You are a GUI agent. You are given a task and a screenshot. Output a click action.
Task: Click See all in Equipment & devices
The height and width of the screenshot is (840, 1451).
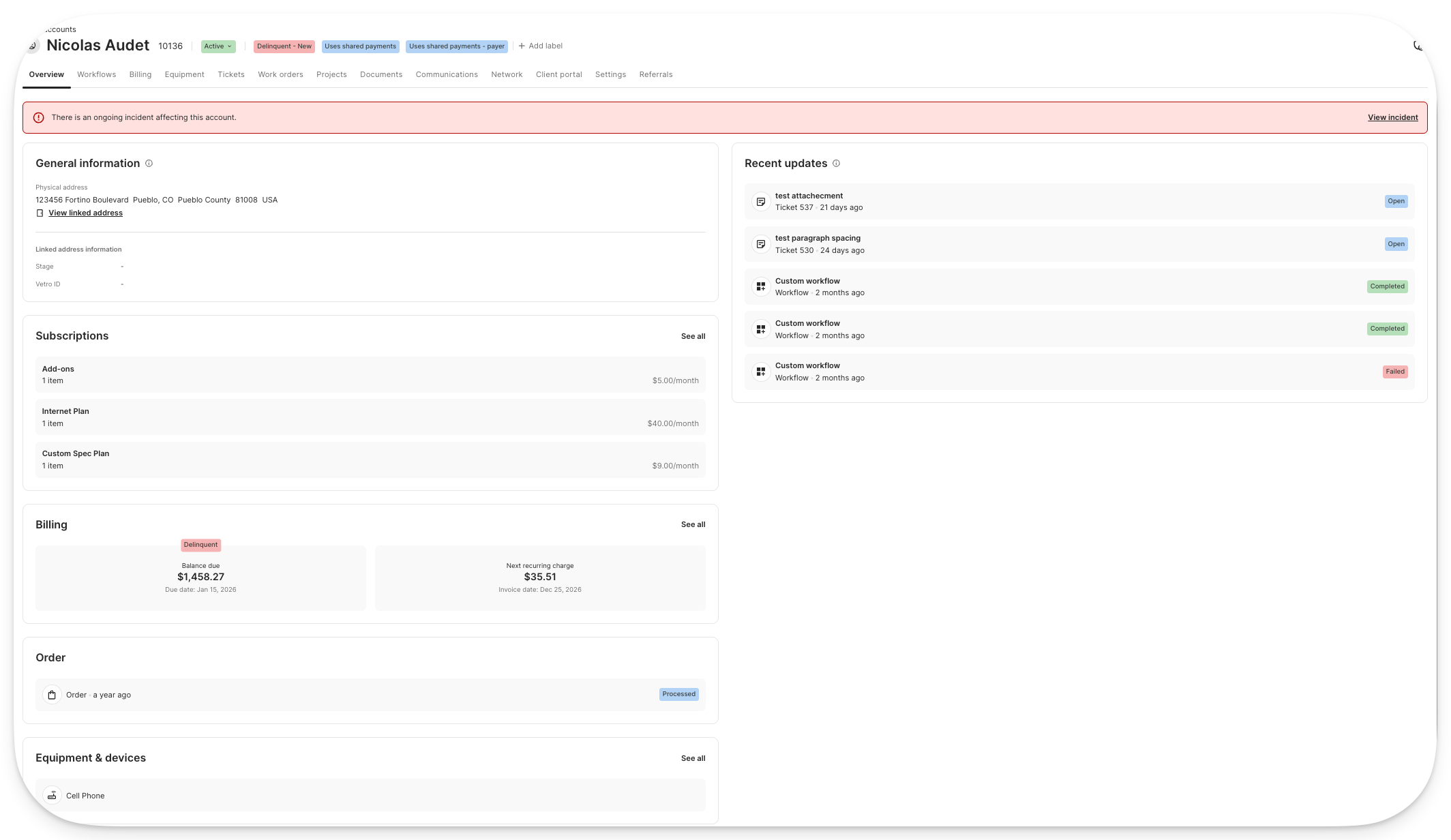click(x=693, y=758)
